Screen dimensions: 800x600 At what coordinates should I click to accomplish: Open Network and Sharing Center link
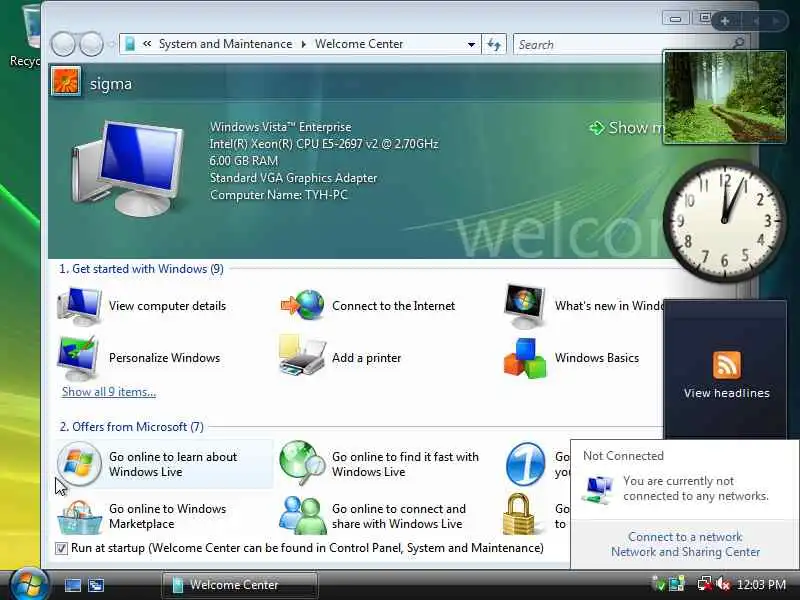click(685, 552)
